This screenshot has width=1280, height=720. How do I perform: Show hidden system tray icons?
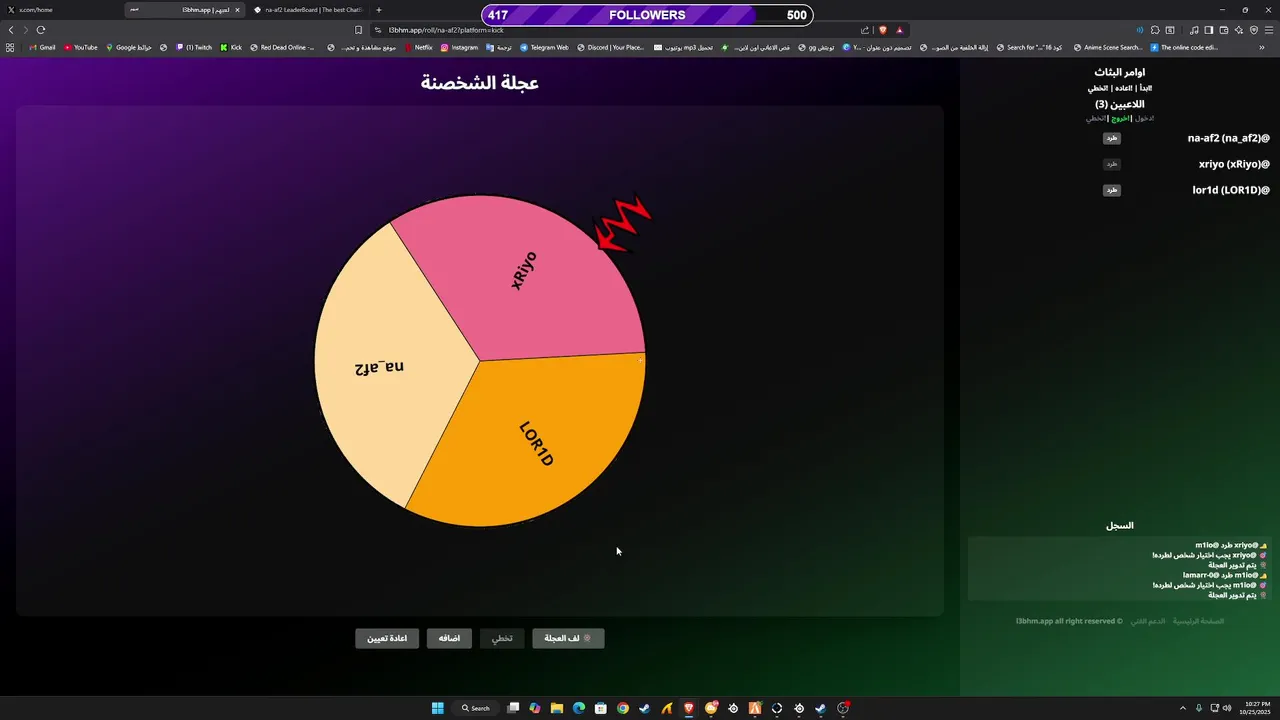click(x=1183, y=708)
